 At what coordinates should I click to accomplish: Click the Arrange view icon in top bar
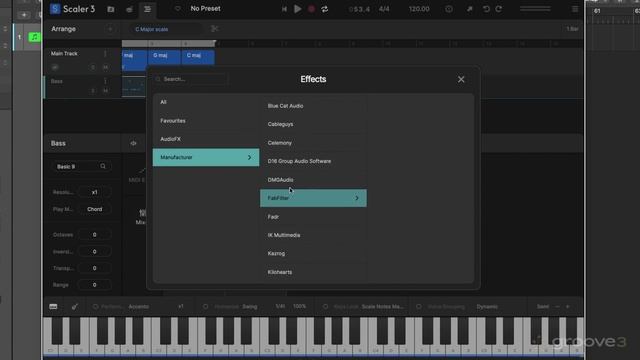point(147,9)
